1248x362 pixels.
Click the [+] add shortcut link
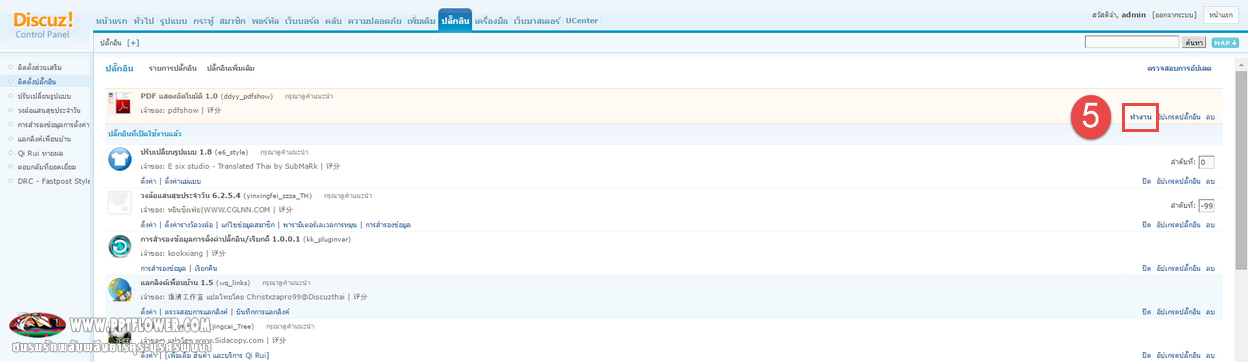pos(133,42)
